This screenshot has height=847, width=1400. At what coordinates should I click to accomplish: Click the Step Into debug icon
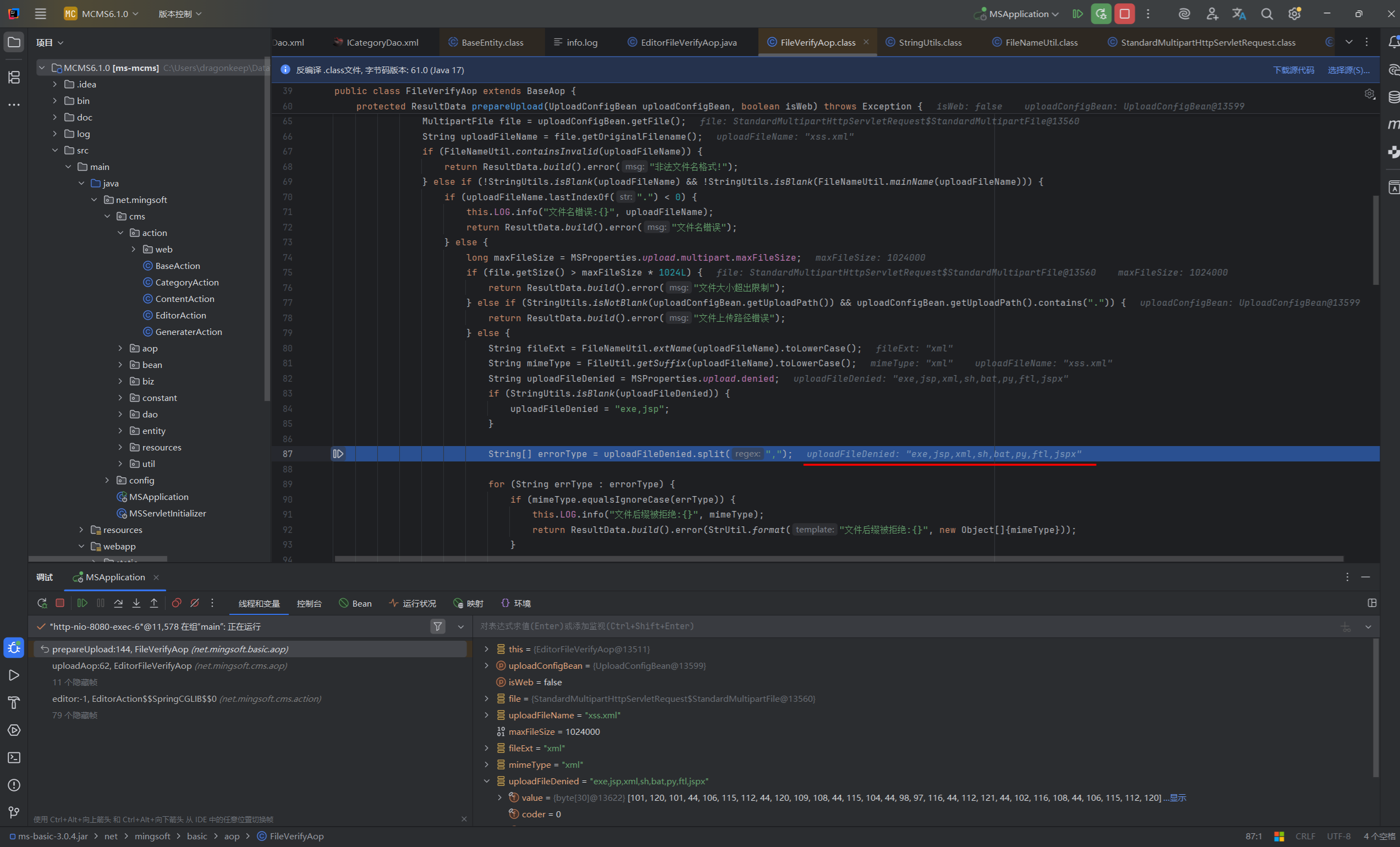[136, 603]
